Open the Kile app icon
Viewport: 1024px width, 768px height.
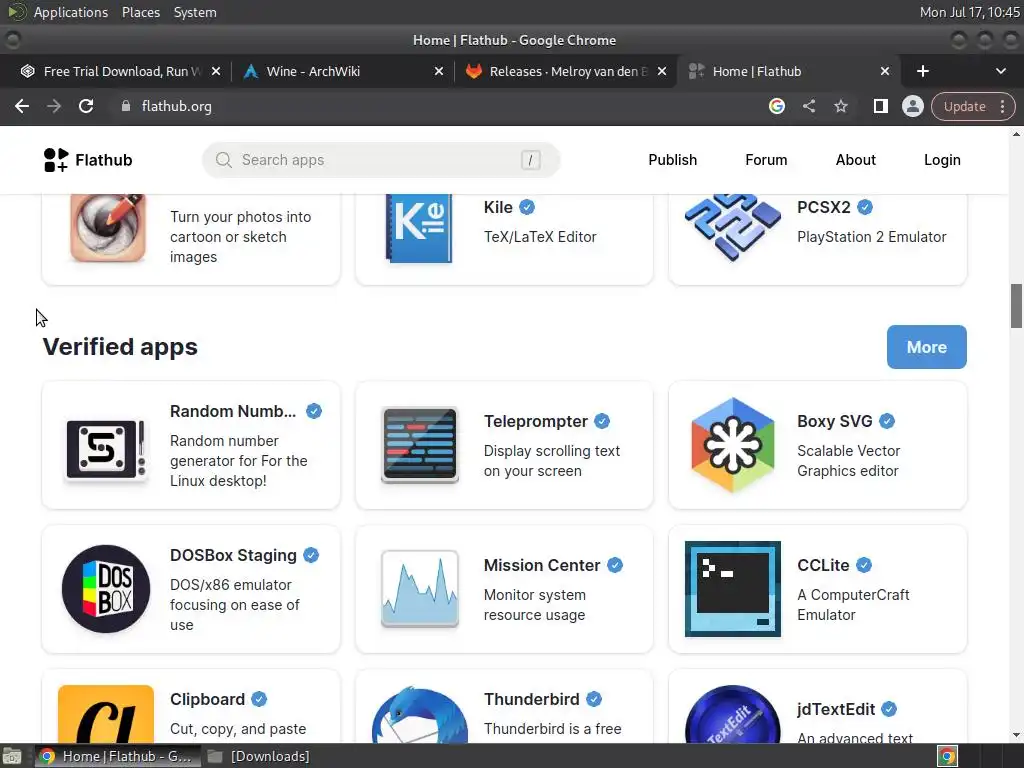coord(419,229)
